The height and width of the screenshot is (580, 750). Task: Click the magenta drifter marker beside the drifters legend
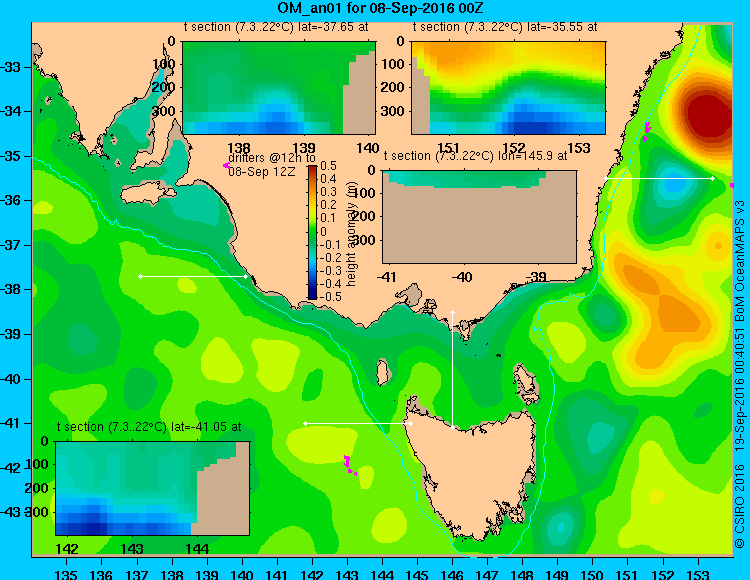point(226,165)
